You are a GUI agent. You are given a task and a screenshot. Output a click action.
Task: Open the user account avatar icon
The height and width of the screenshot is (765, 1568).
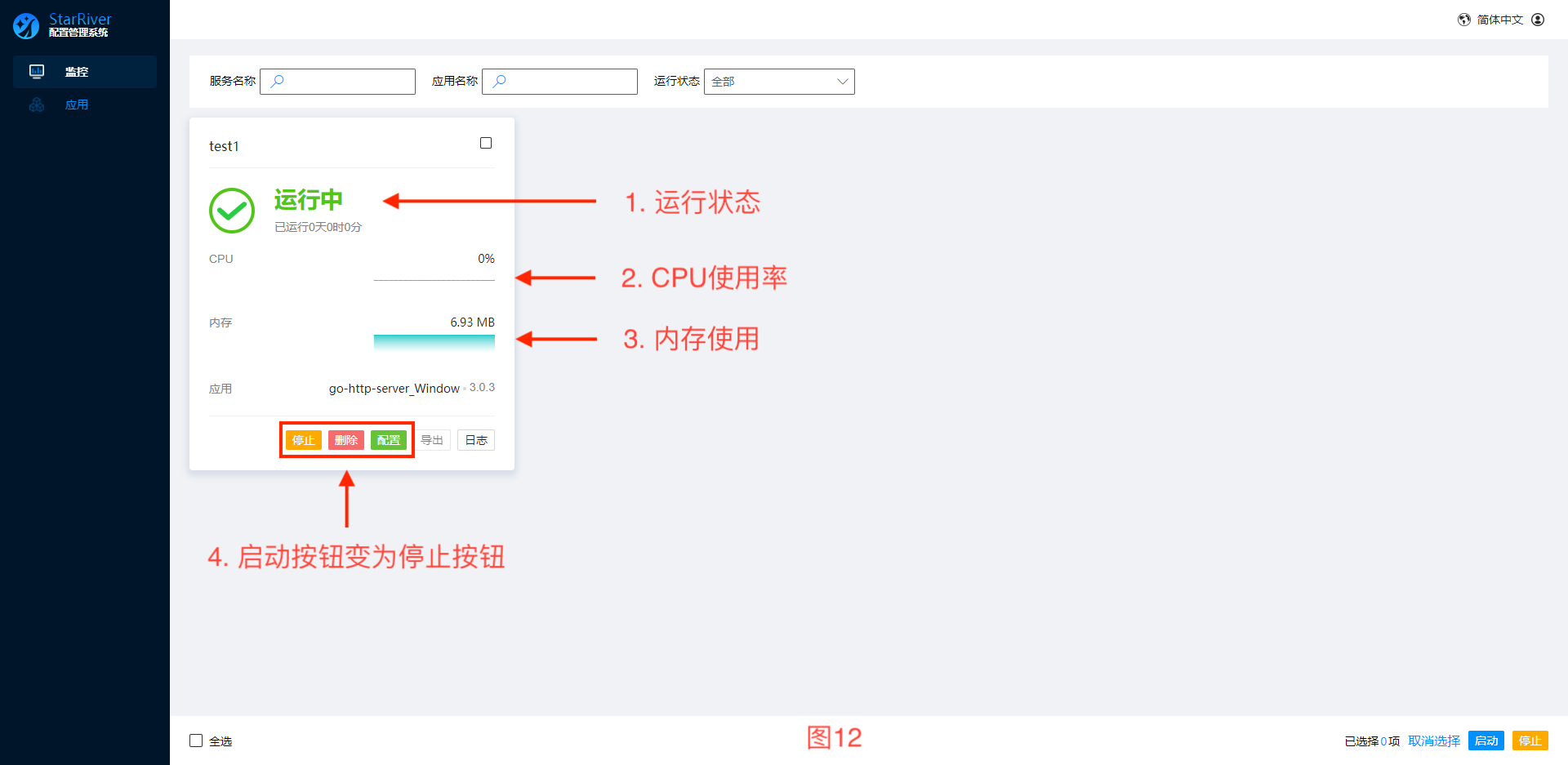[x=1538, y=20]
